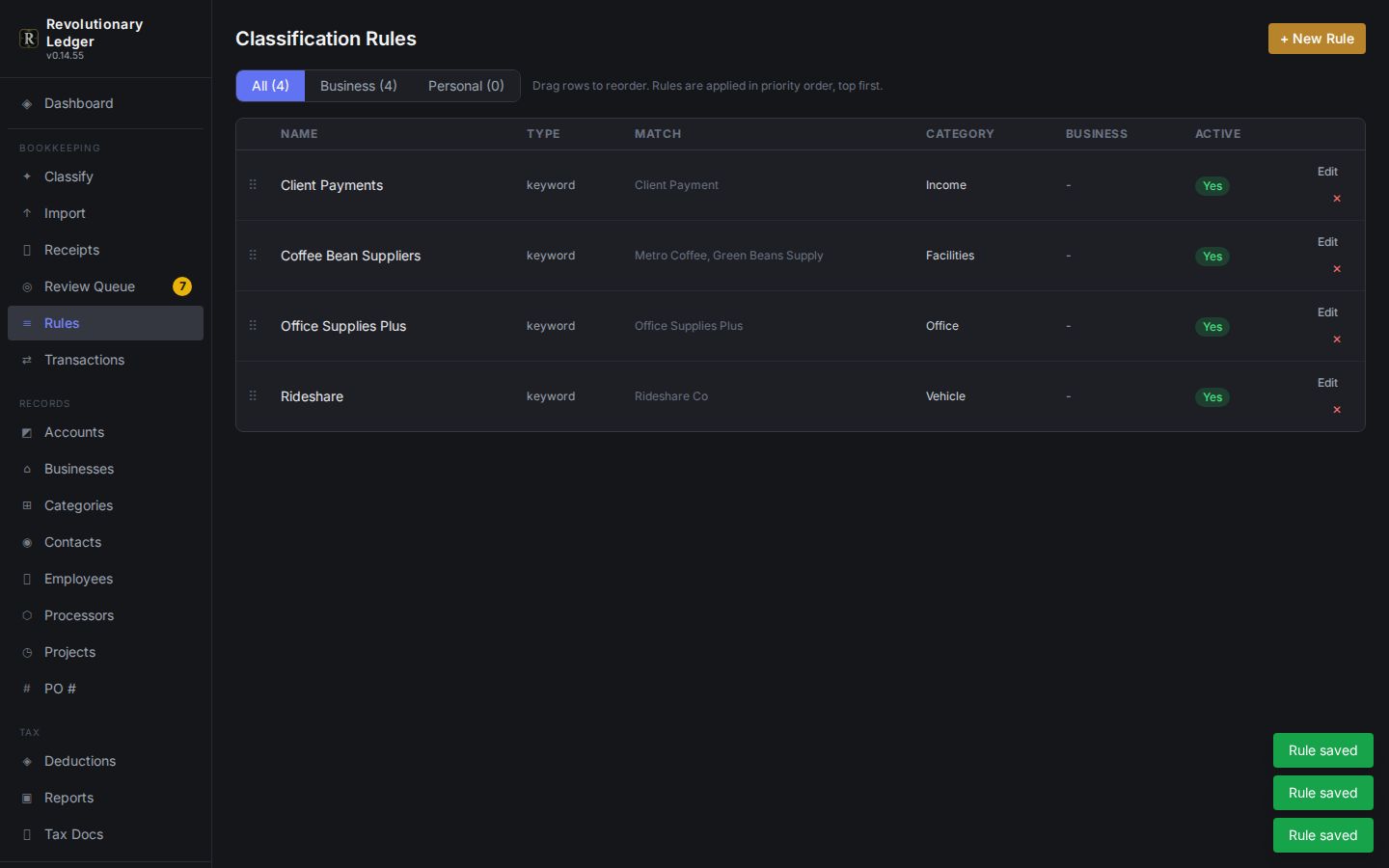
Task: Click the Review Queue badge showing 7
Action: [182, 286]
